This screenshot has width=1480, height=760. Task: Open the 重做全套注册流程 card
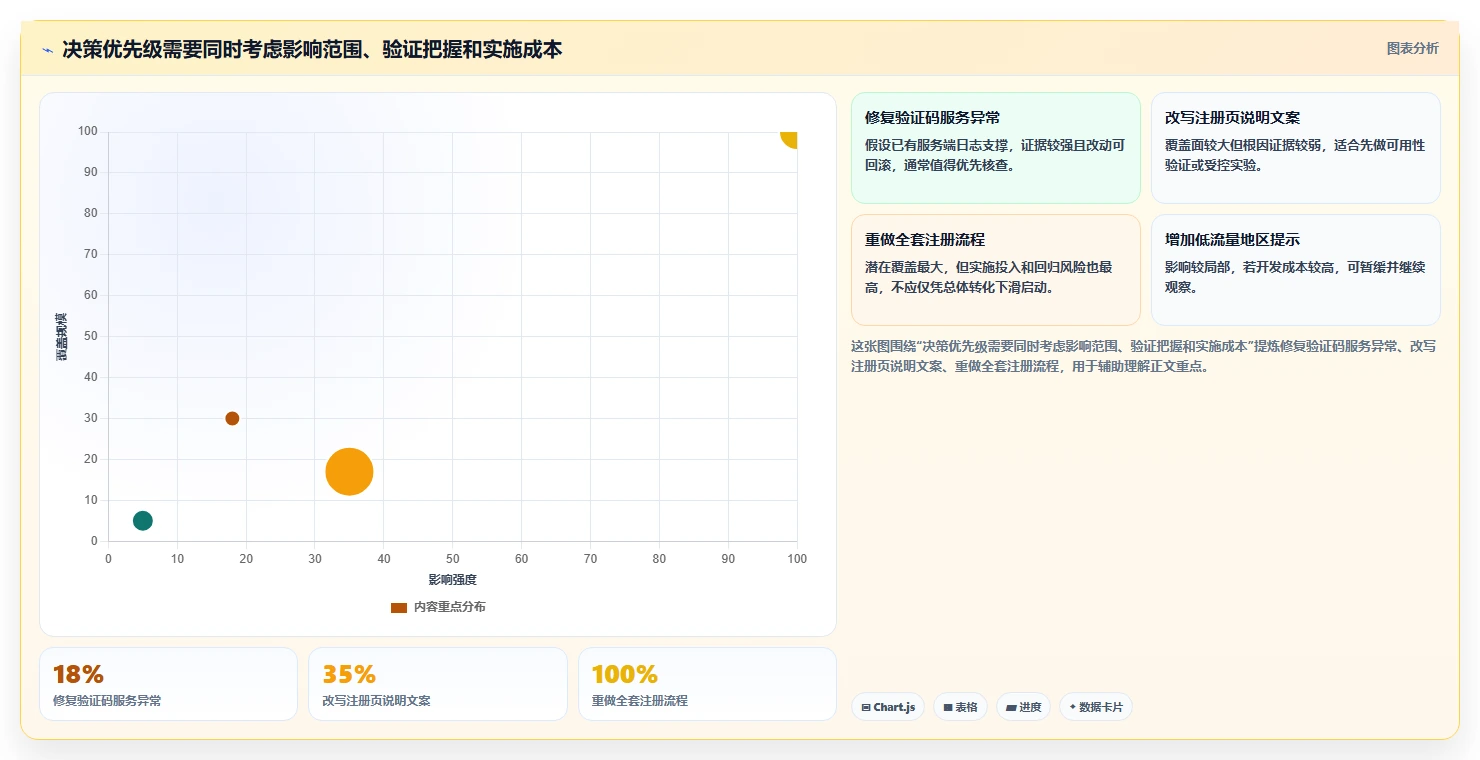(996, 270)
